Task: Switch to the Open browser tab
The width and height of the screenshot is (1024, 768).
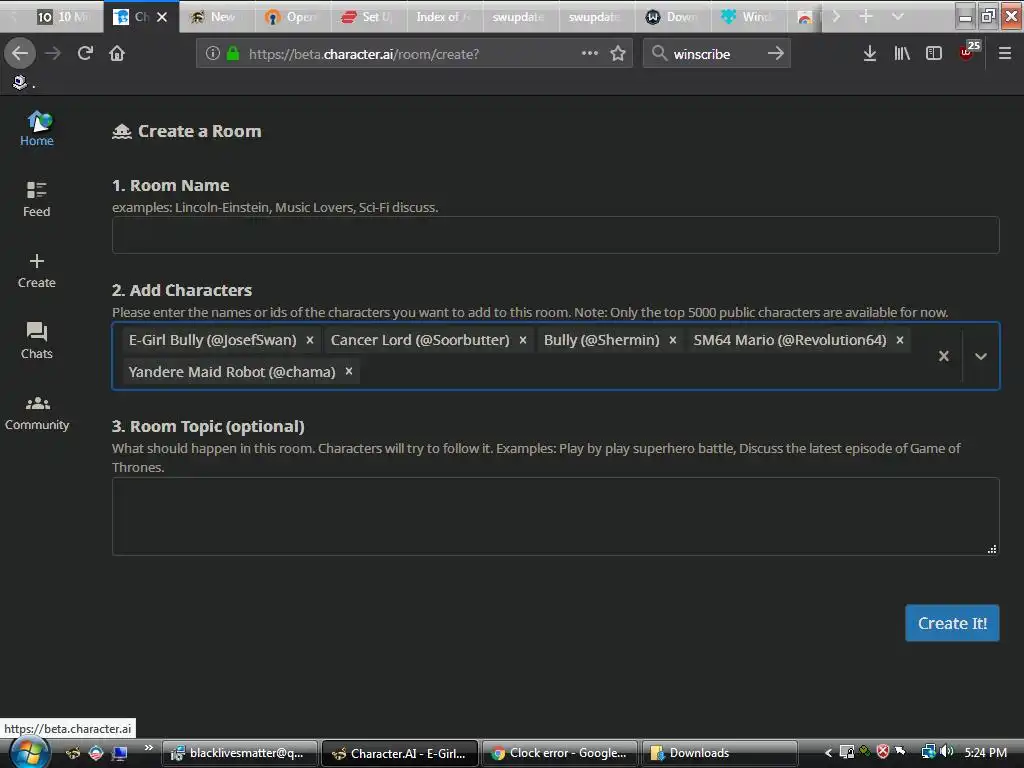Action: click(292, 17)
